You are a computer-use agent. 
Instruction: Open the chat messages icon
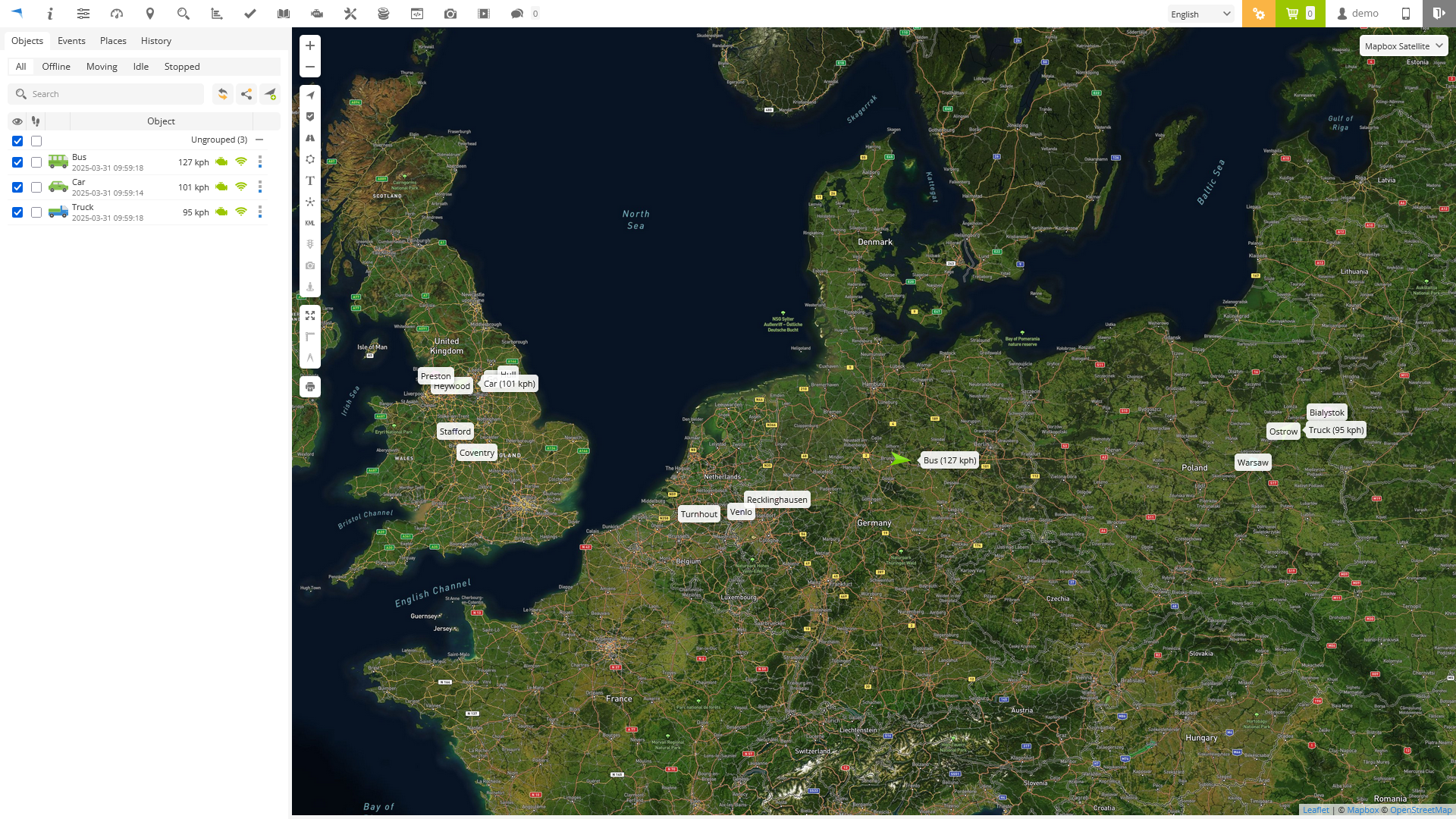click(517, 14)
